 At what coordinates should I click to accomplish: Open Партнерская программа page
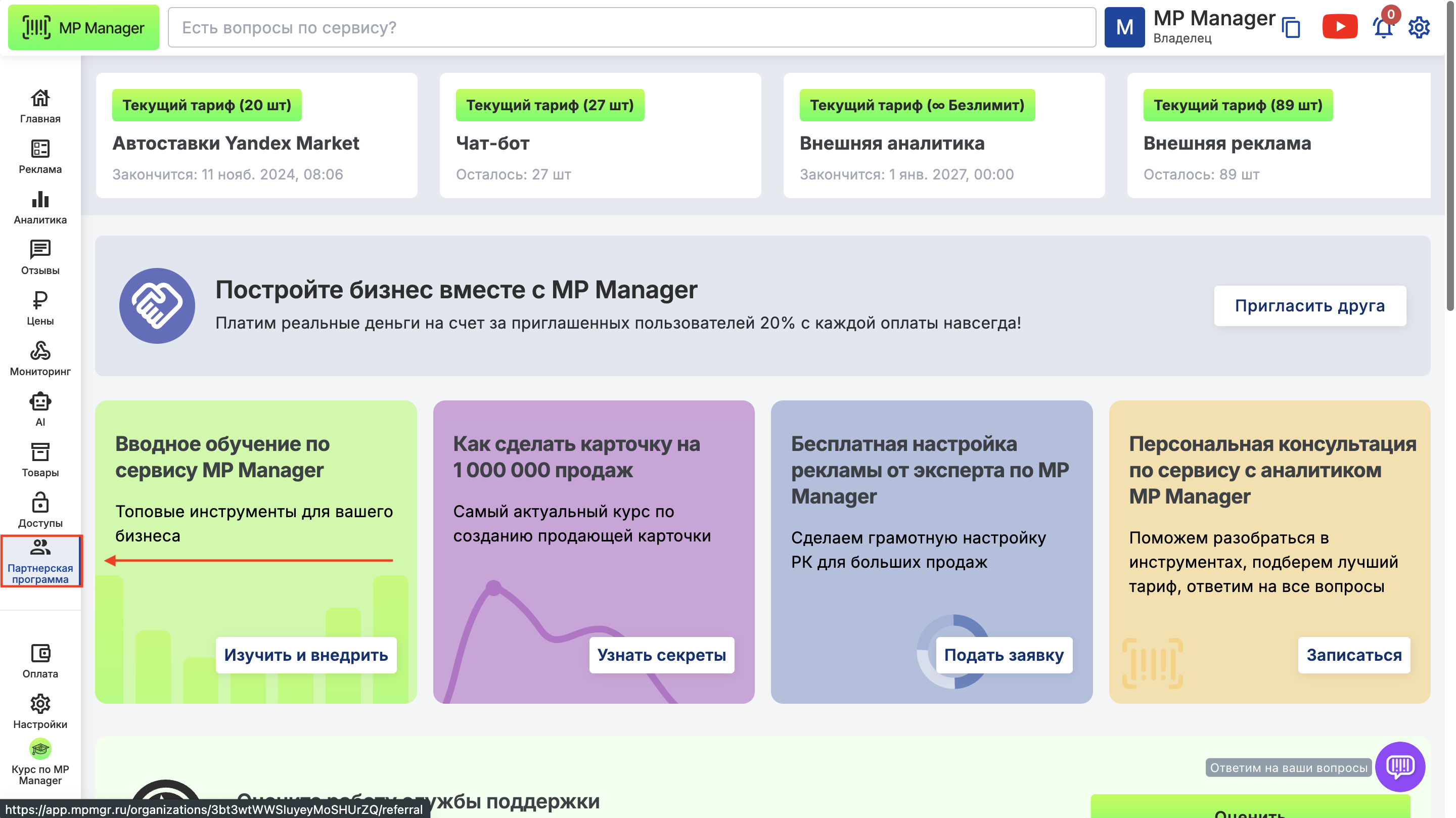tap(40, 561)
